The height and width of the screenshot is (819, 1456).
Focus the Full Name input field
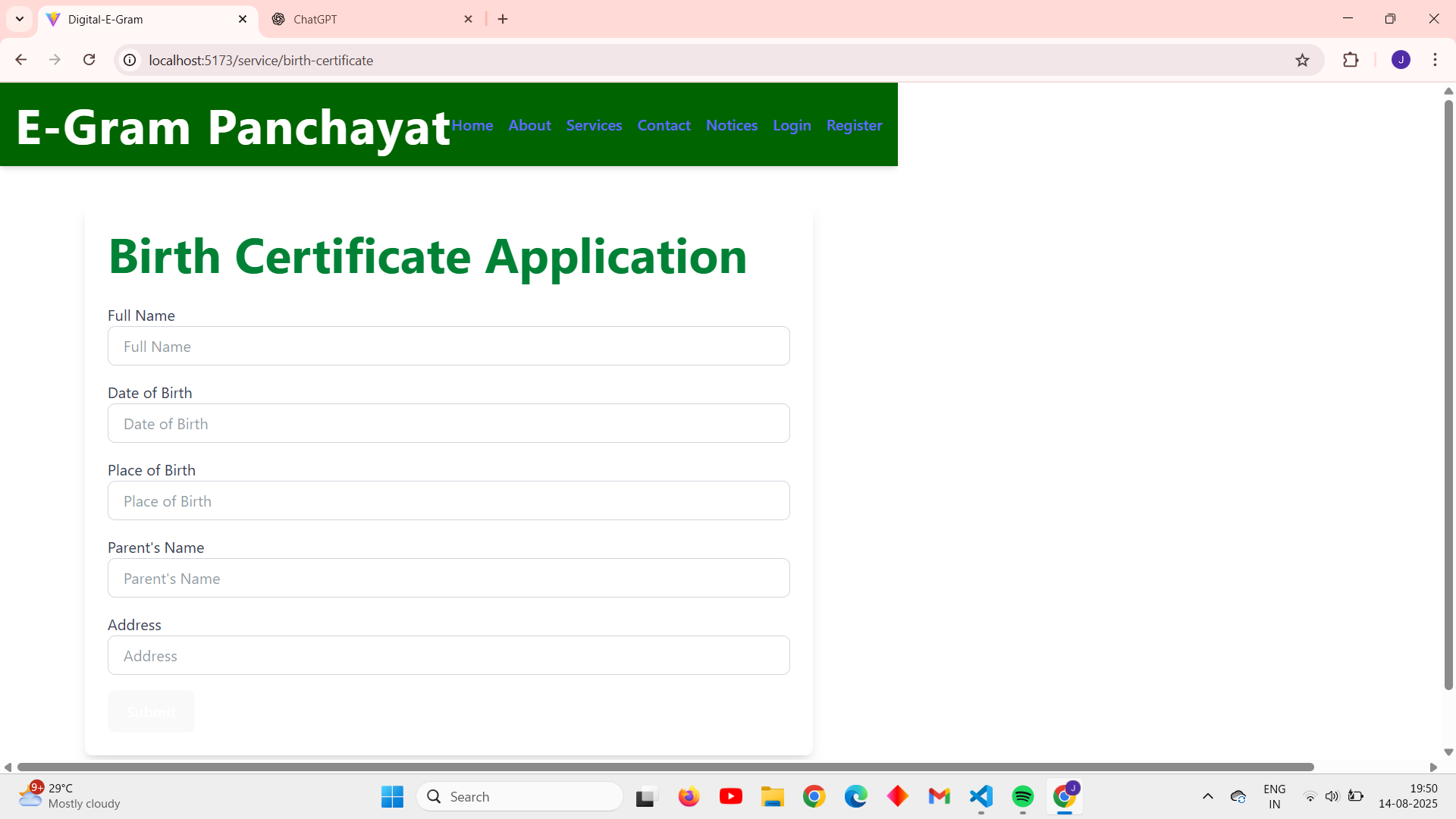point(448,347)
